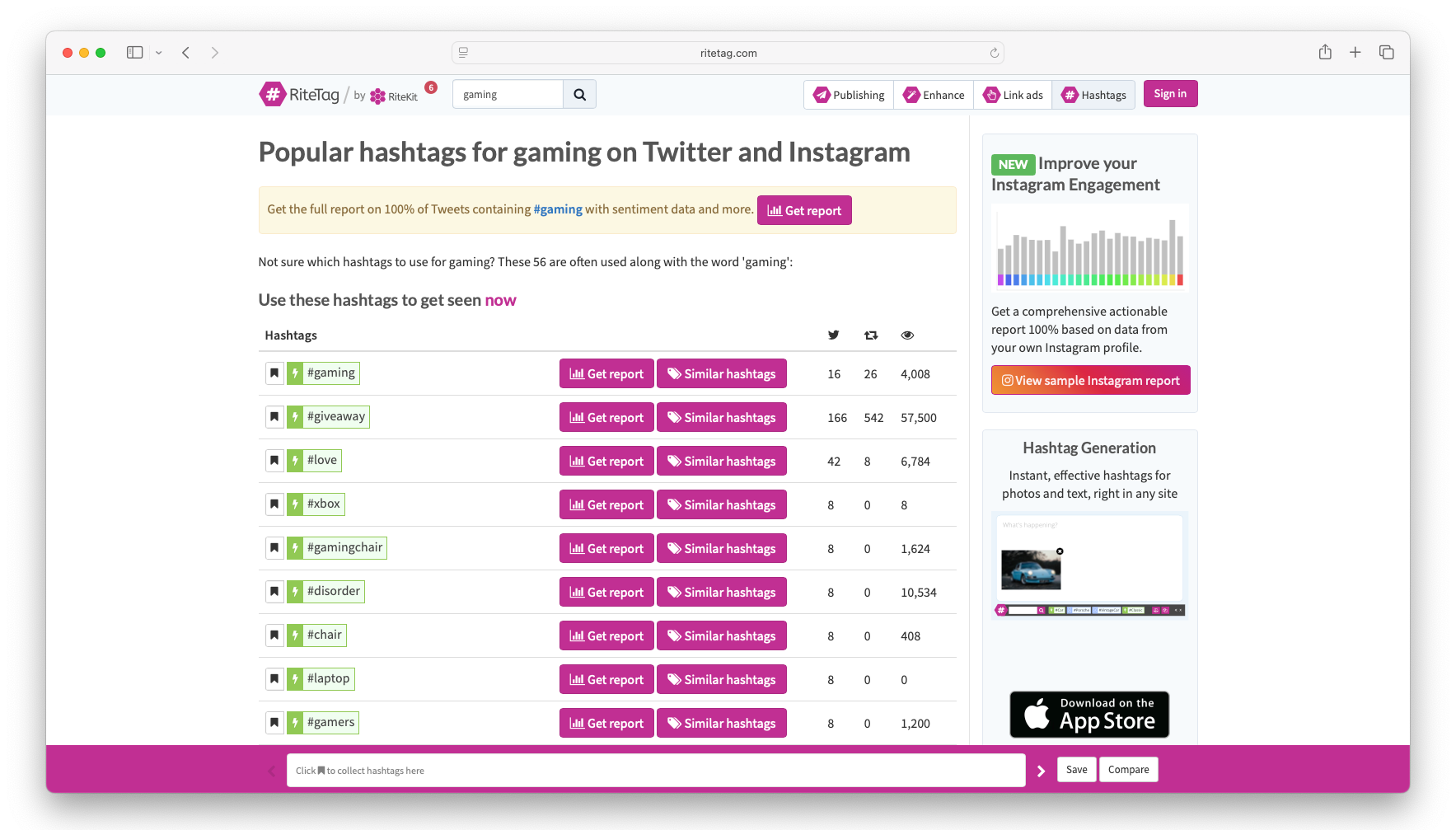The height and width of the screenshot is (830, 1456).
Task: Bookmark the #chair hashtag
Action: [x=274, y=635]
